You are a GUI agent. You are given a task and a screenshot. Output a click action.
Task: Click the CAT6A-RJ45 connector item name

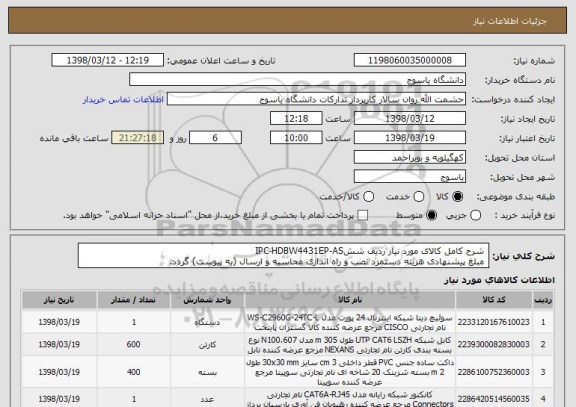tap(350, 399)
